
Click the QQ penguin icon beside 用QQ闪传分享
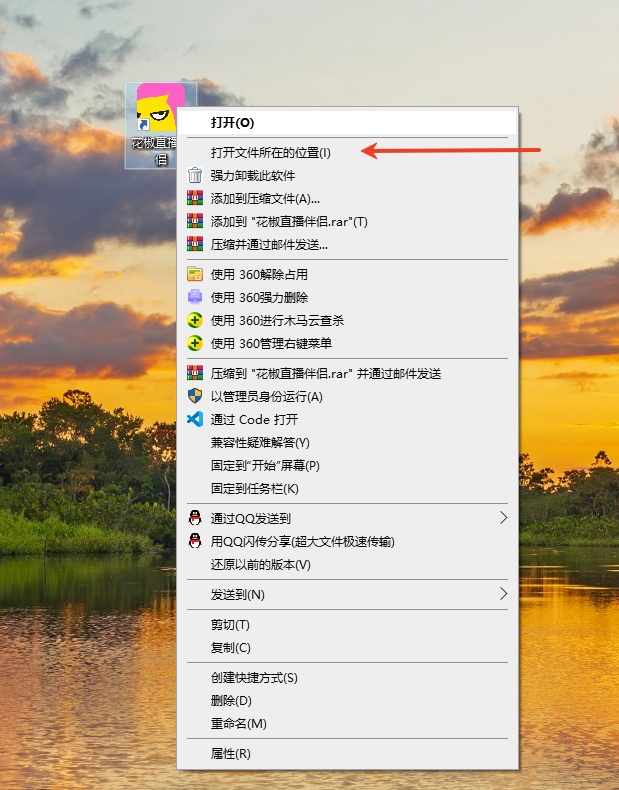[x=195, y=541]
